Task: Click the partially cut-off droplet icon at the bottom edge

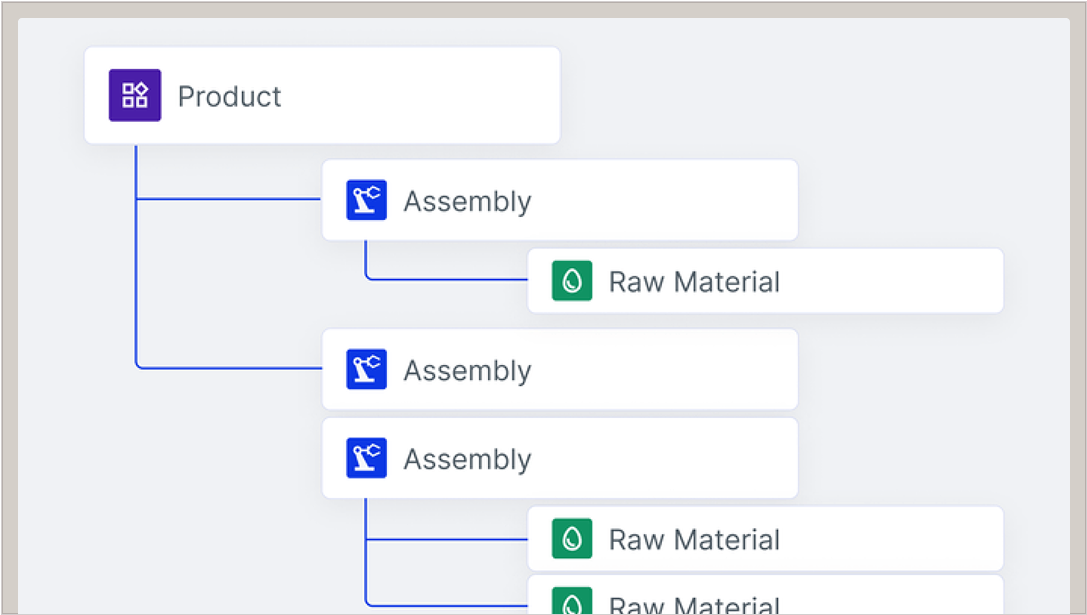Action: (572, 603)
